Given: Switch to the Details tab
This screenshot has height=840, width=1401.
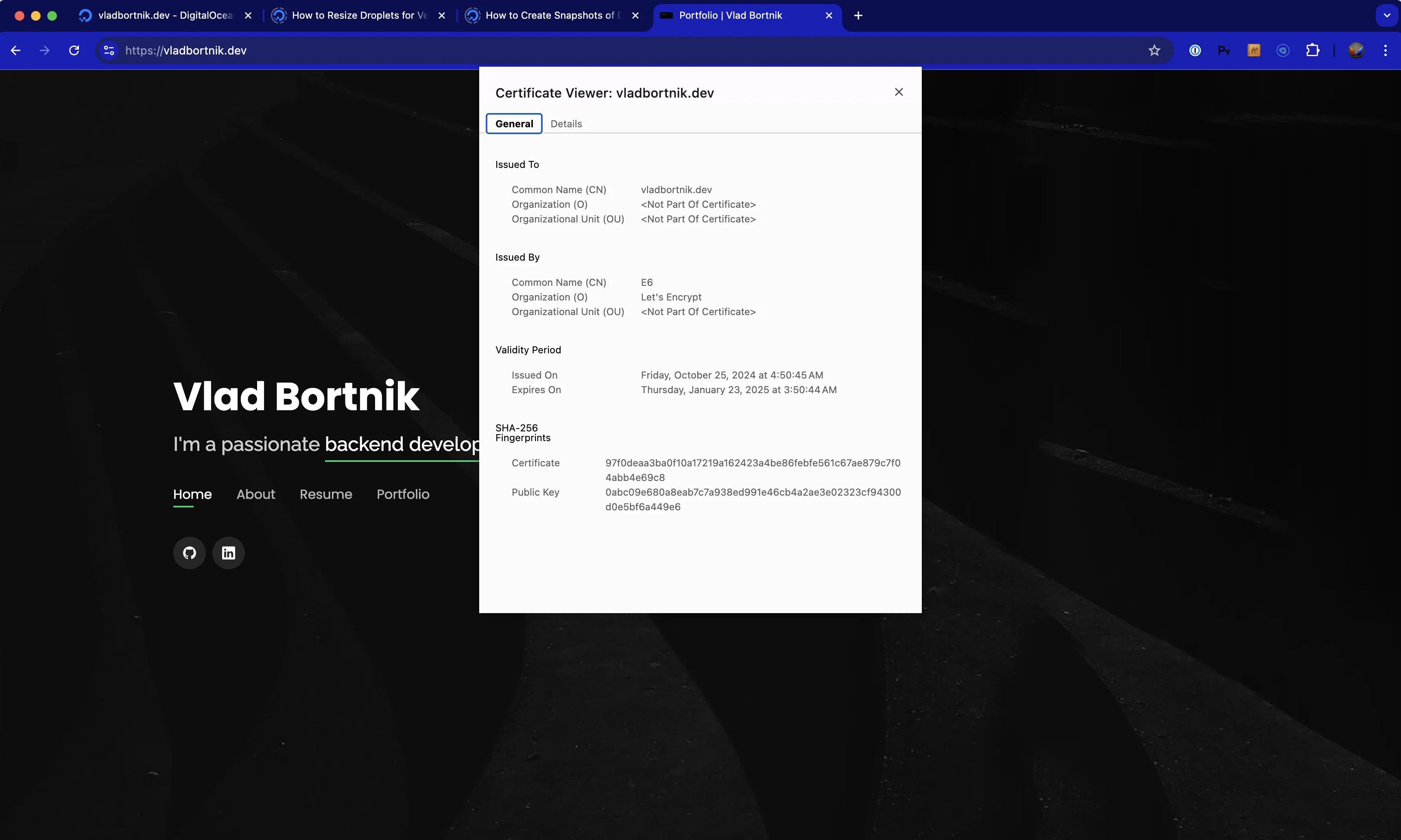Looking at the screenshot, I should [x=566, y=123].
